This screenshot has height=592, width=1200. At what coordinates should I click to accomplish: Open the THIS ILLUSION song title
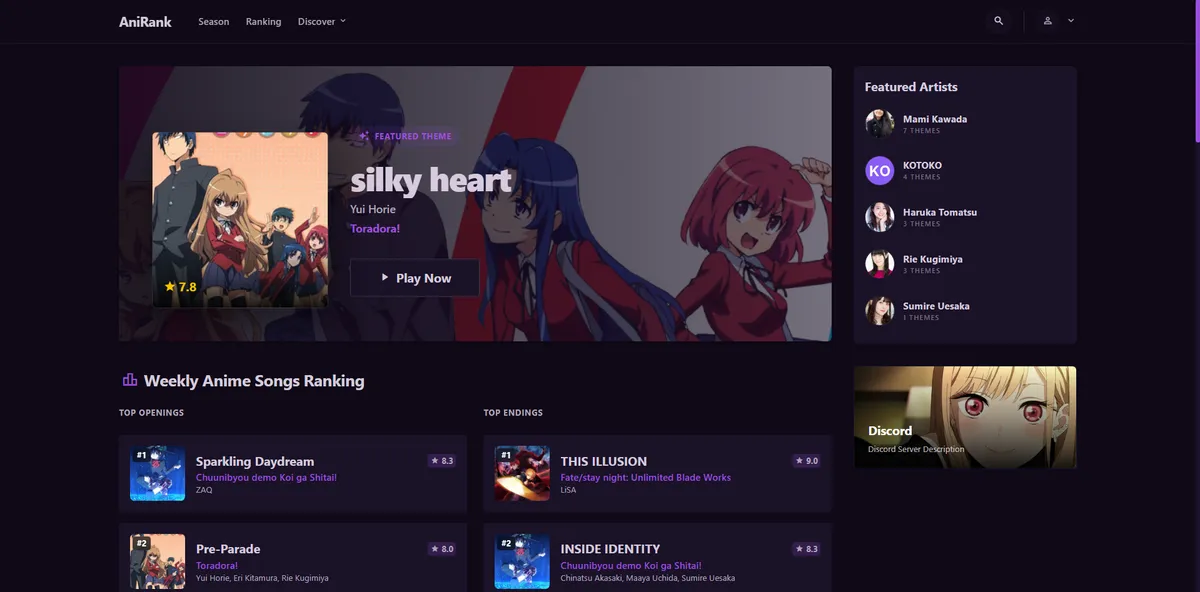[x=604, y=461]
